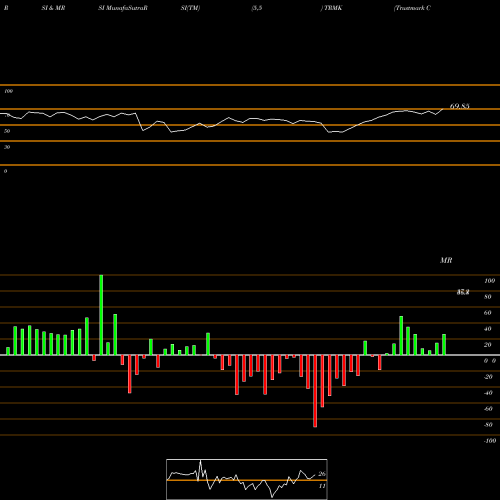Click the 26 value in mini chart

tap(322, 474)
